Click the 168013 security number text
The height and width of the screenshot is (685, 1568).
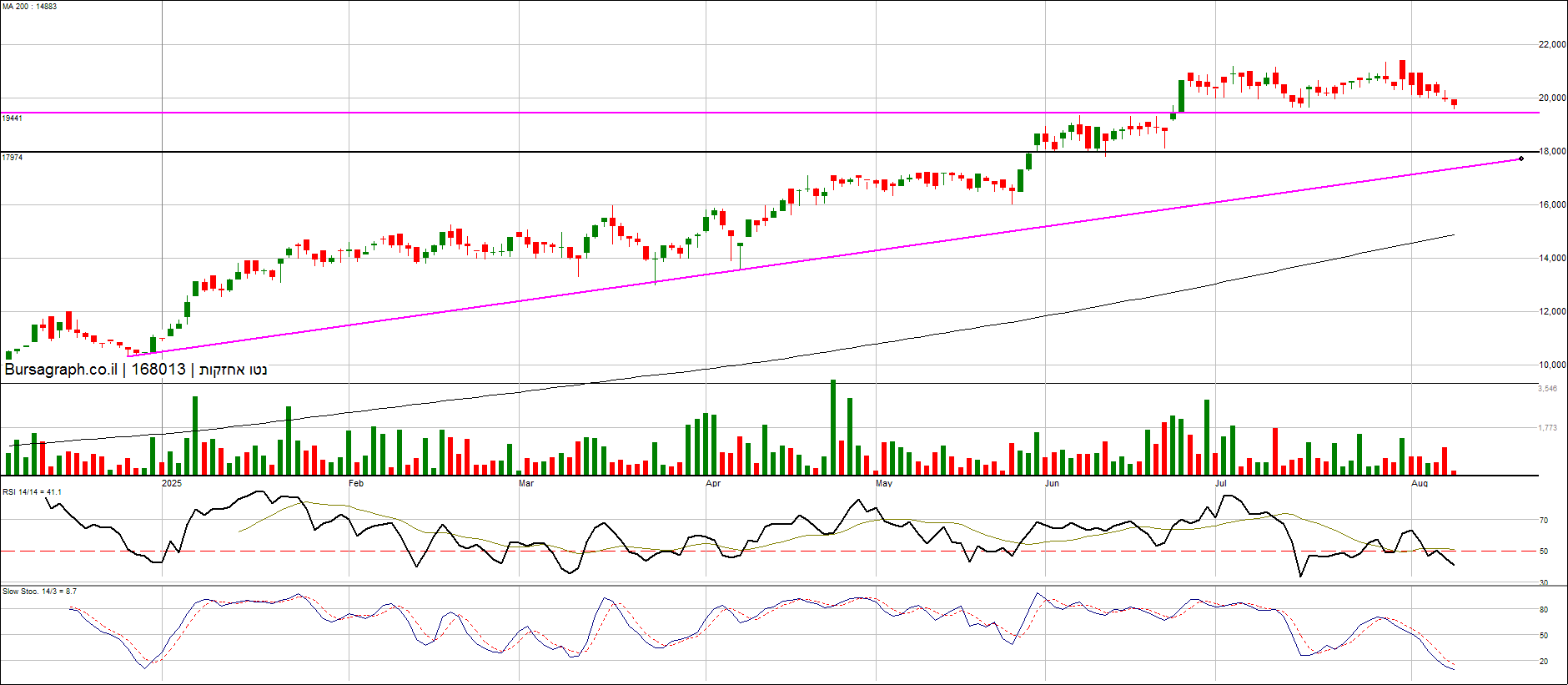[x=158, y=370]
